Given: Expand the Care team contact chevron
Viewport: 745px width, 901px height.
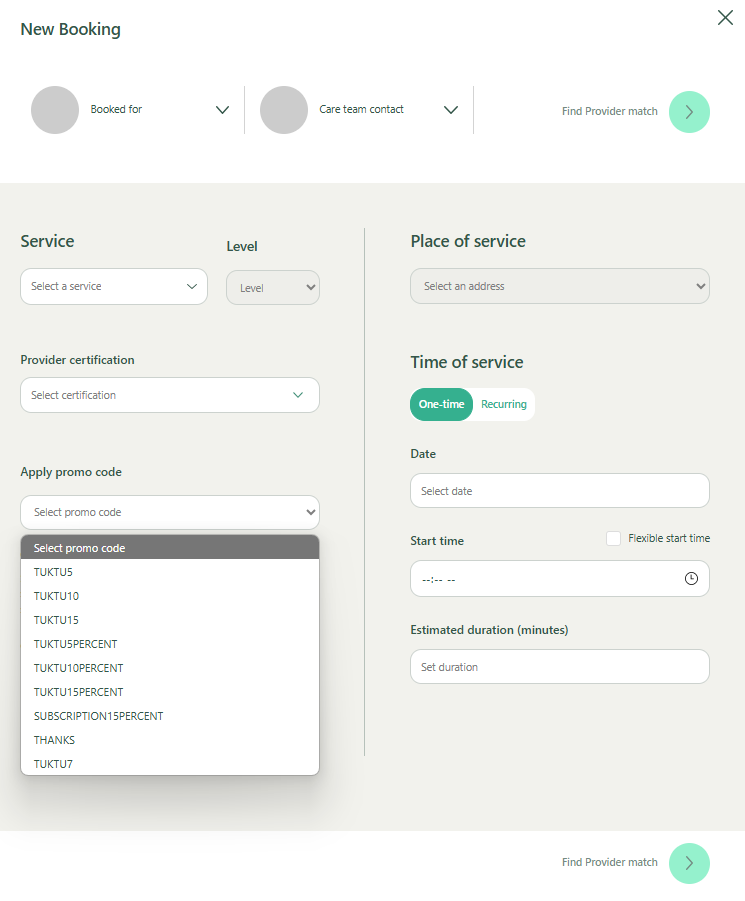Looking at the screenshot, I should point(450,110).
